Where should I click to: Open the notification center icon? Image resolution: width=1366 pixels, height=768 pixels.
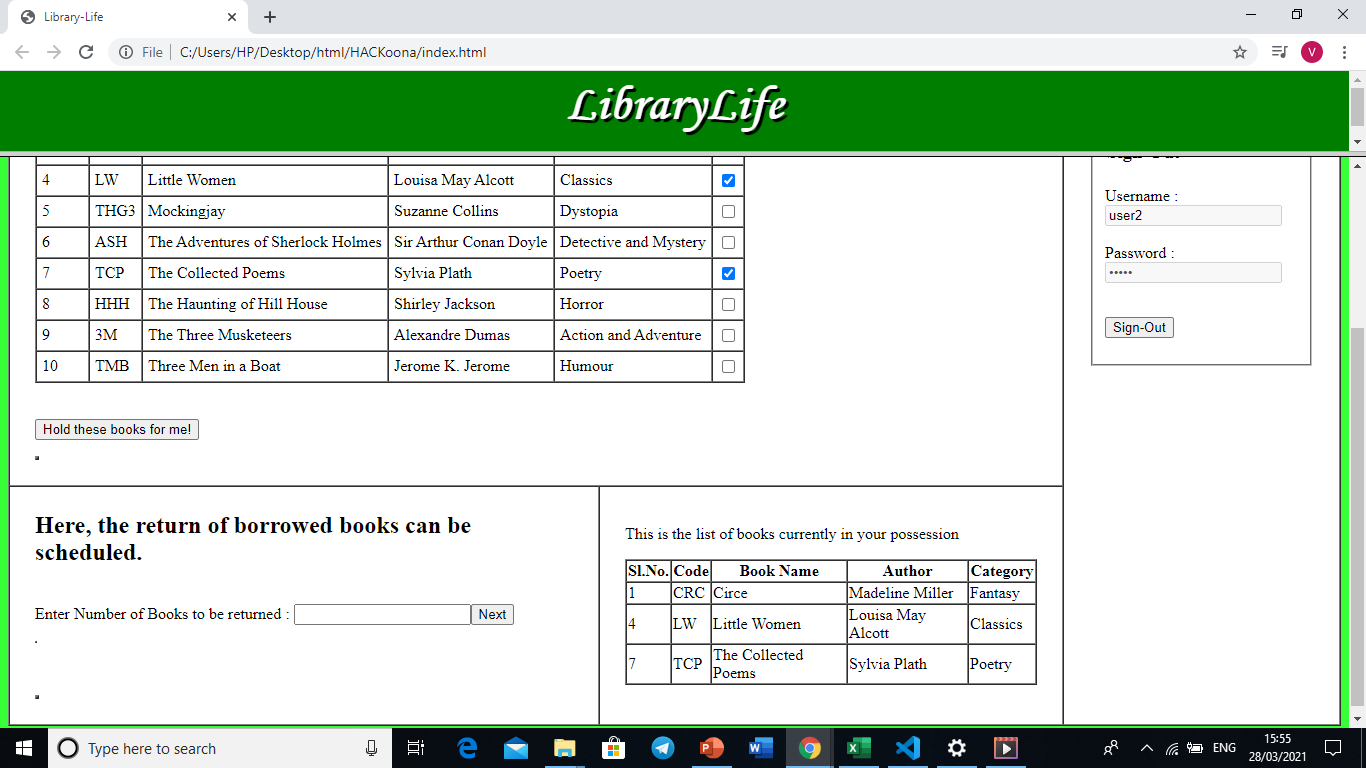point(1332,748)
